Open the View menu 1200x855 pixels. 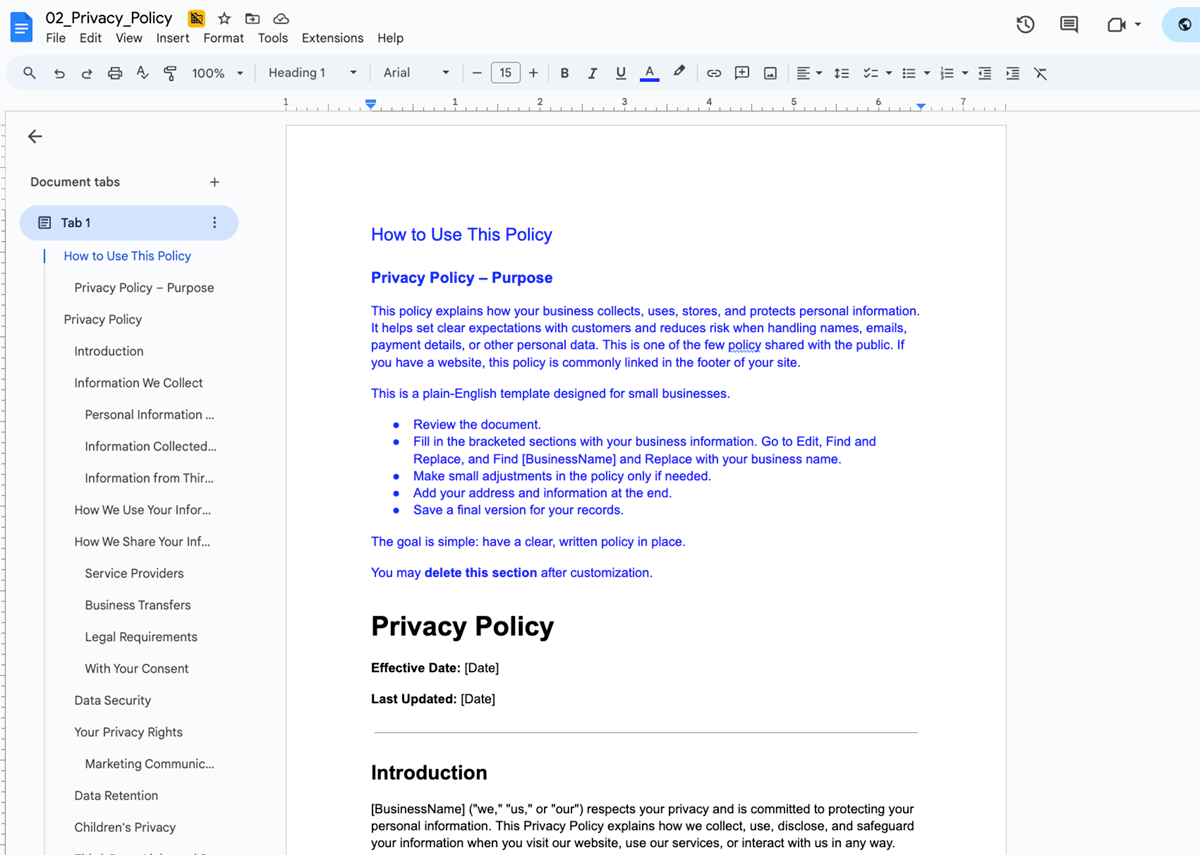(129, 38)
